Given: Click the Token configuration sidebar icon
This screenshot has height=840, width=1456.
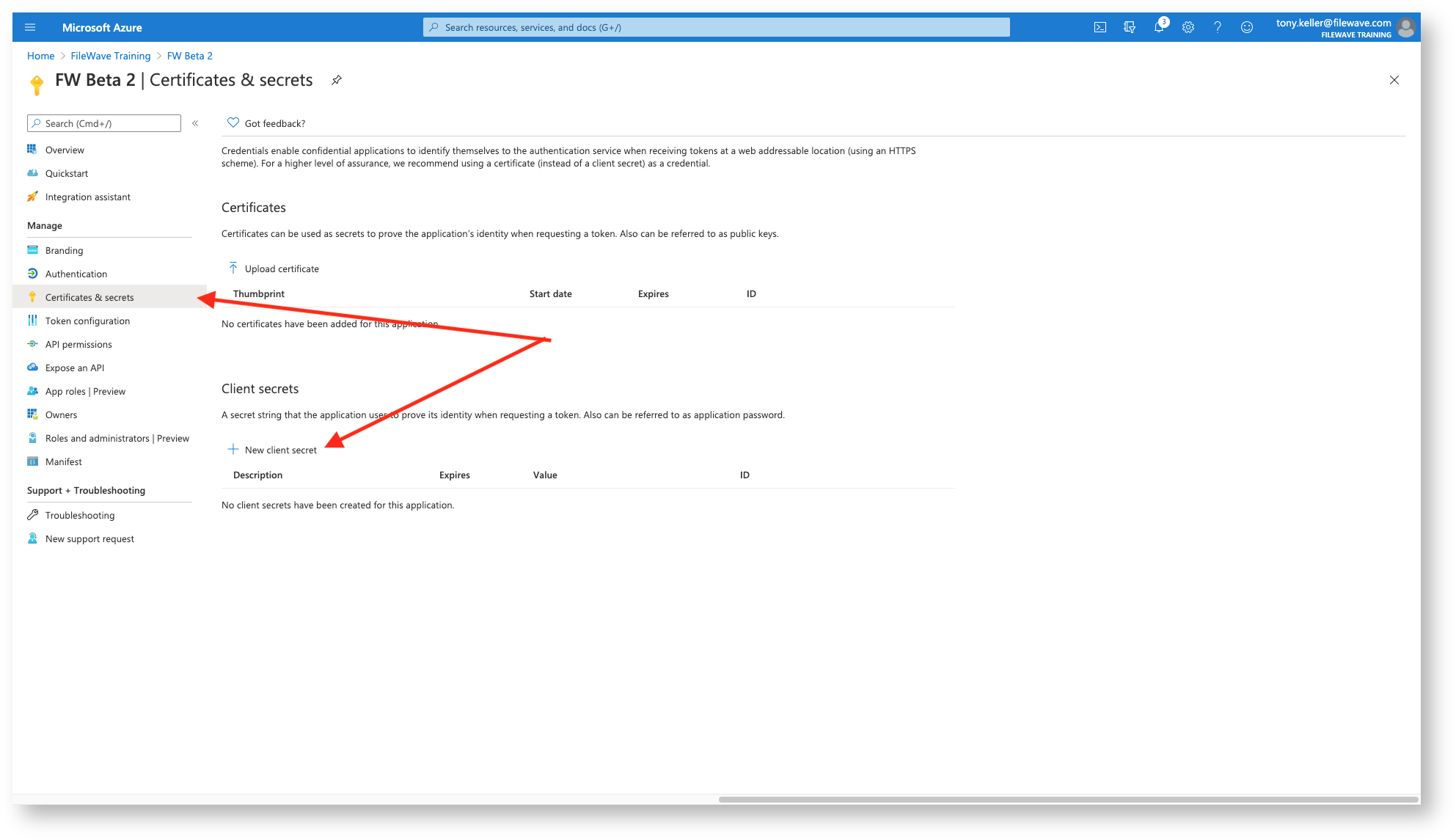Looking at the screenshot, I should tap(32, 320).
